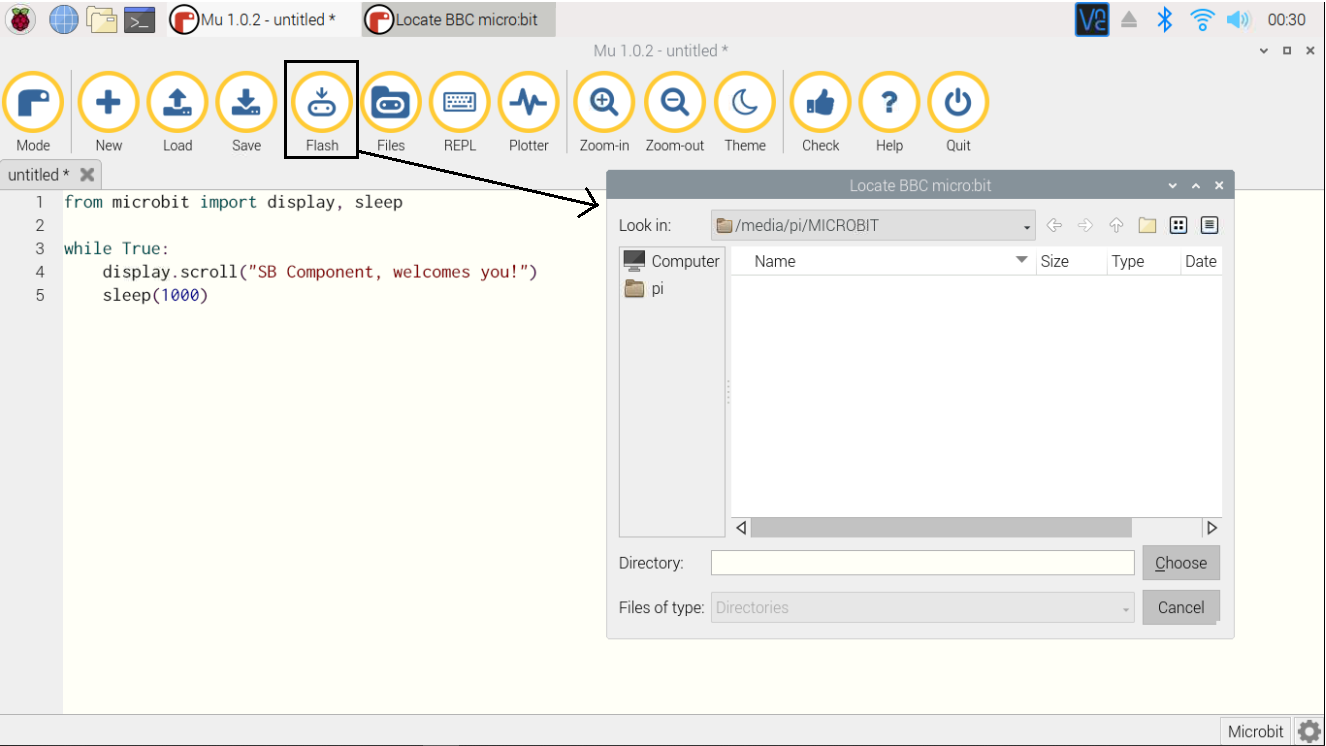Click the horizontal scrollbar left arrow
The height and width of the screenshot is (746, 1326).
coord(741,527)
